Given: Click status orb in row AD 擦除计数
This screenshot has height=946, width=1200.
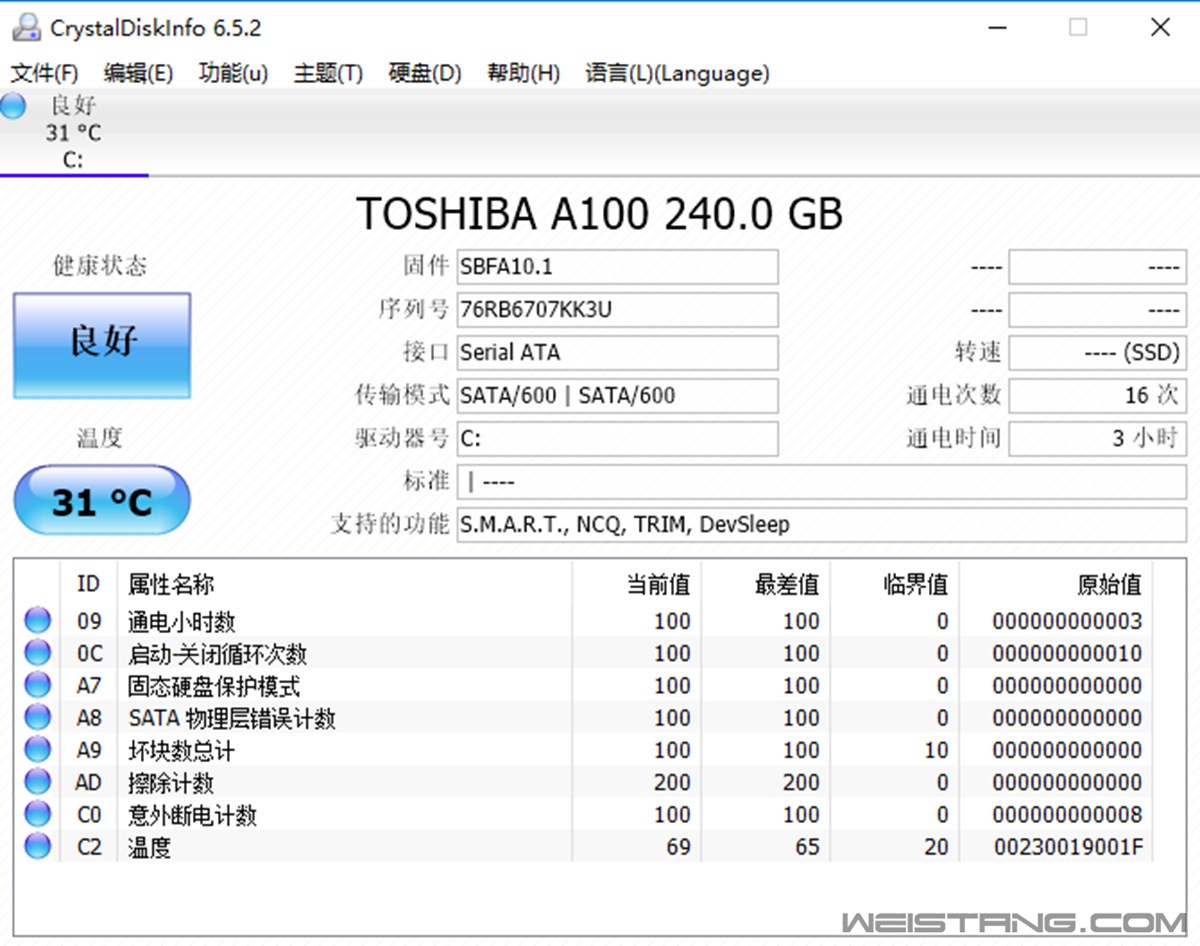Looking at the screenshot, I should [38, 782].
